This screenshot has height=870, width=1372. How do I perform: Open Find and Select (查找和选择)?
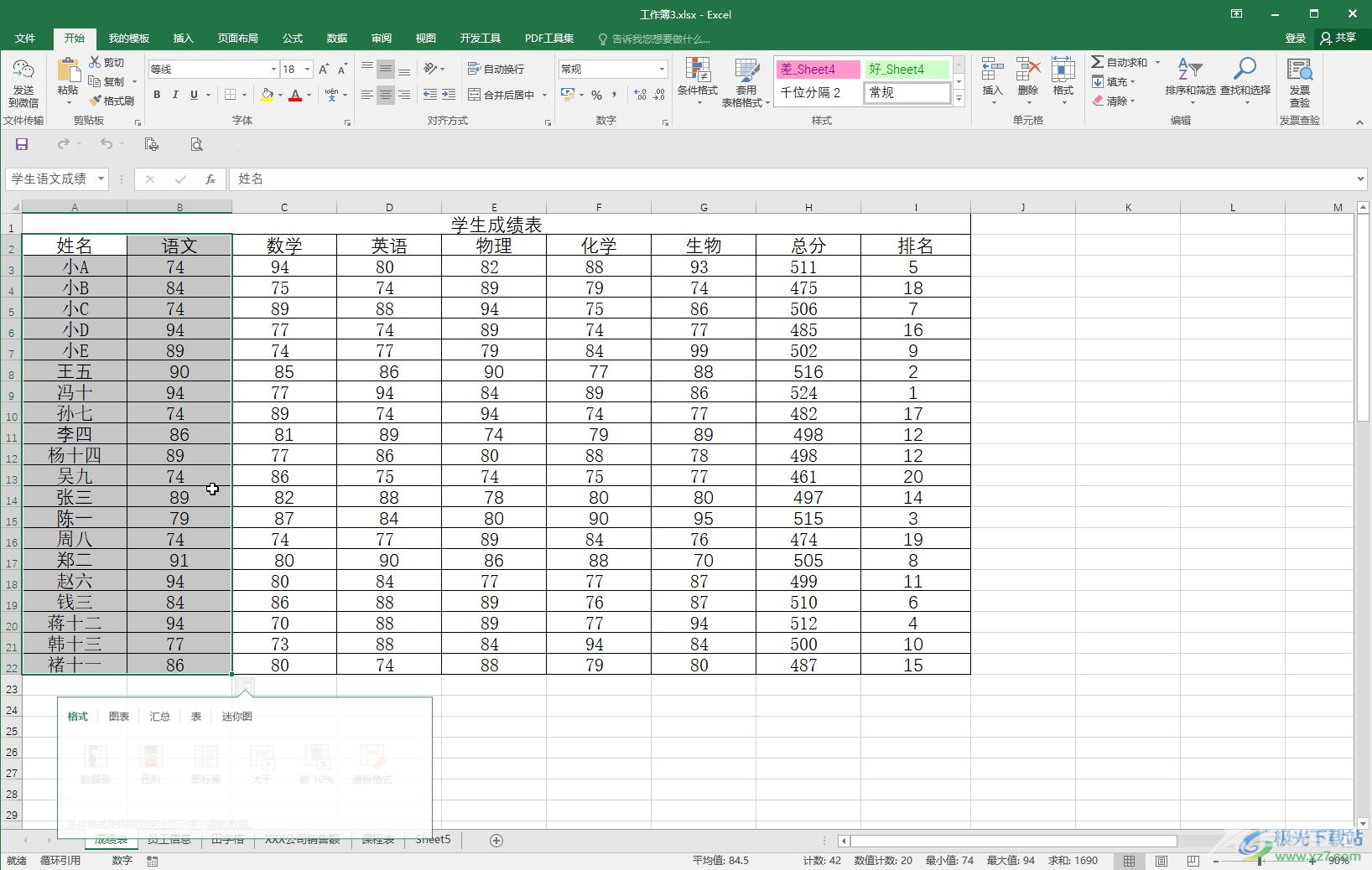point(1245,81)
